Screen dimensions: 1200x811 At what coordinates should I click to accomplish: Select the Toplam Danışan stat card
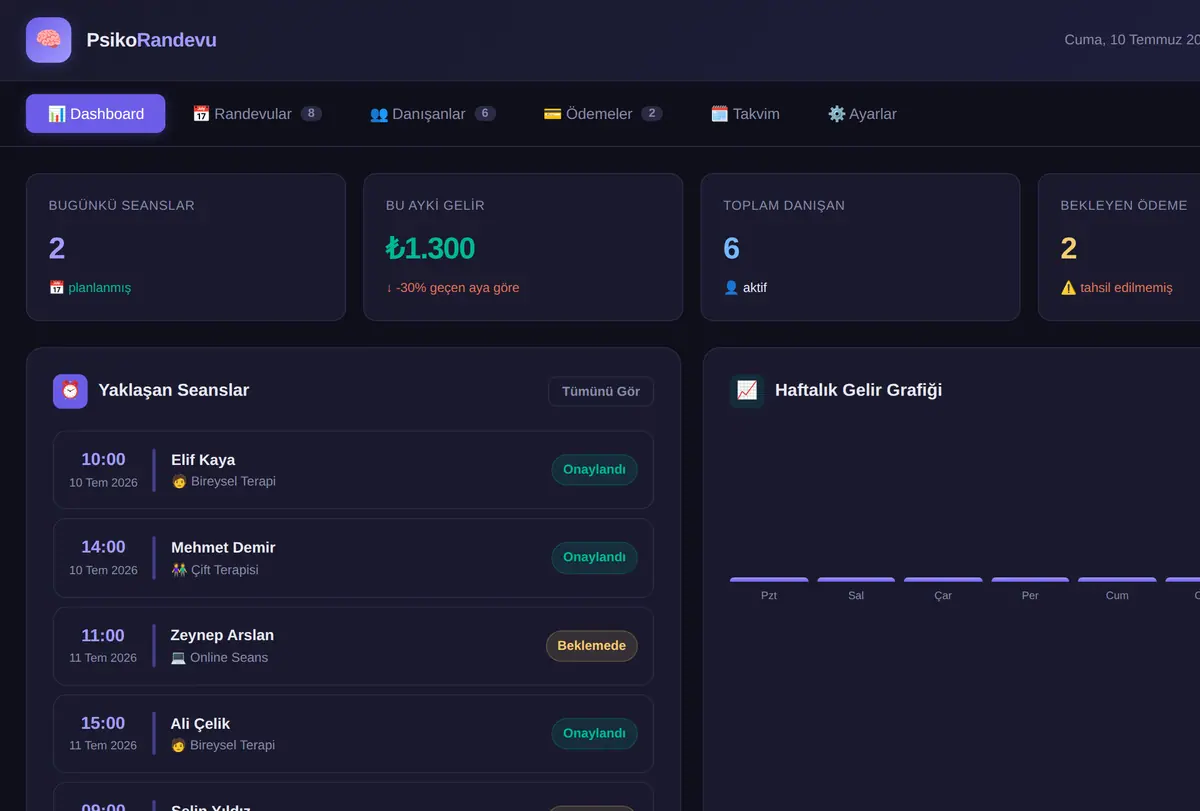pyautogui.click(x=861, y=247)
